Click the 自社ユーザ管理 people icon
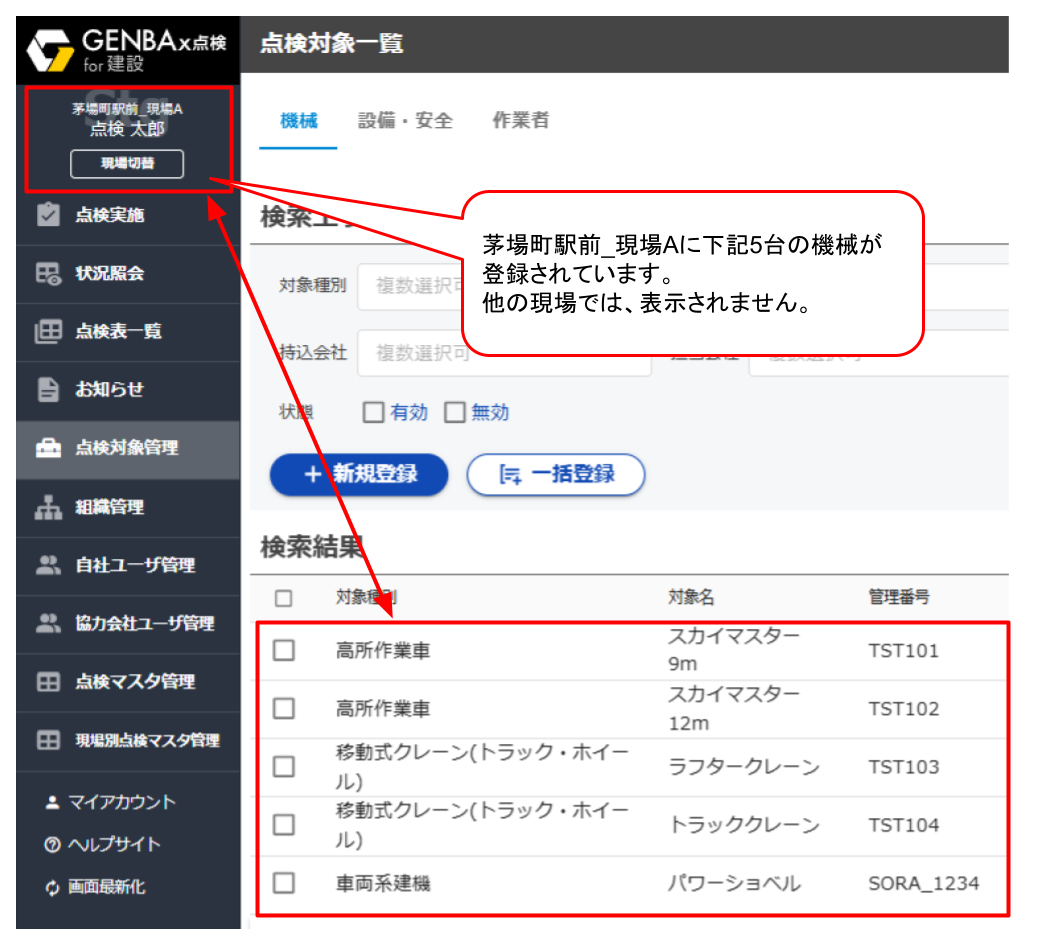This screenshot has width=1041, height=944. click(48, 565)
